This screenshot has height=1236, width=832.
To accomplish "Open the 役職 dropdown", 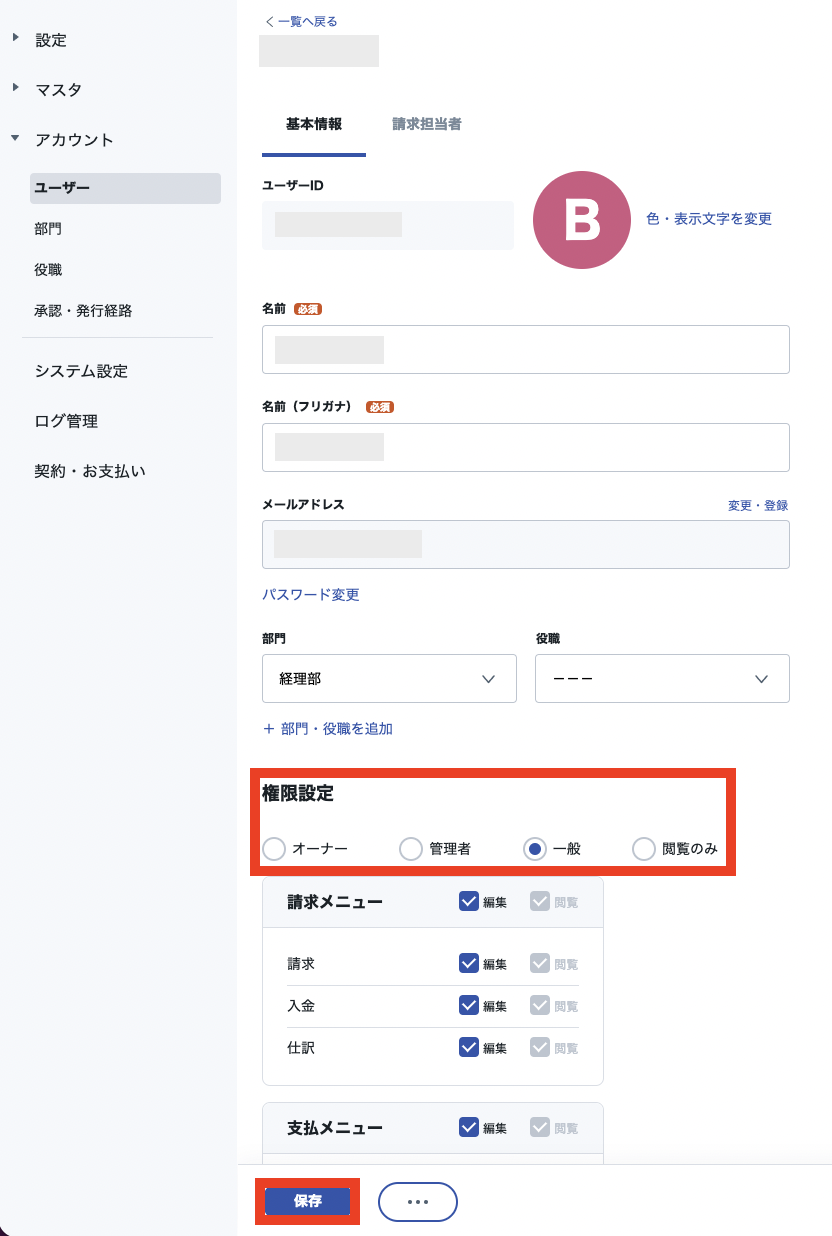I will coord(662,678).
